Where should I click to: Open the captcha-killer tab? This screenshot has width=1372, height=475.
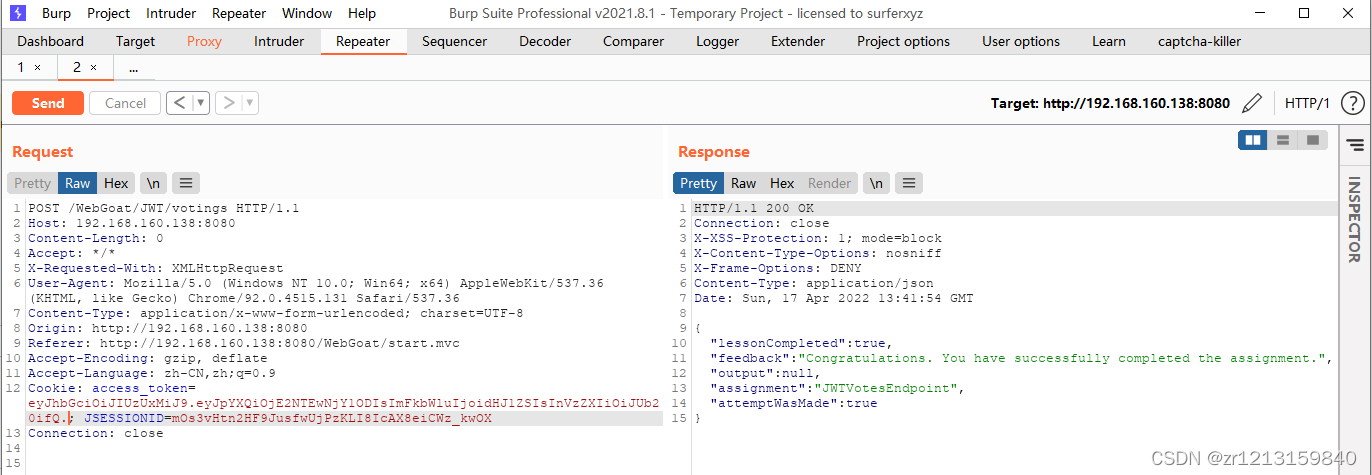pos(1199,41)
